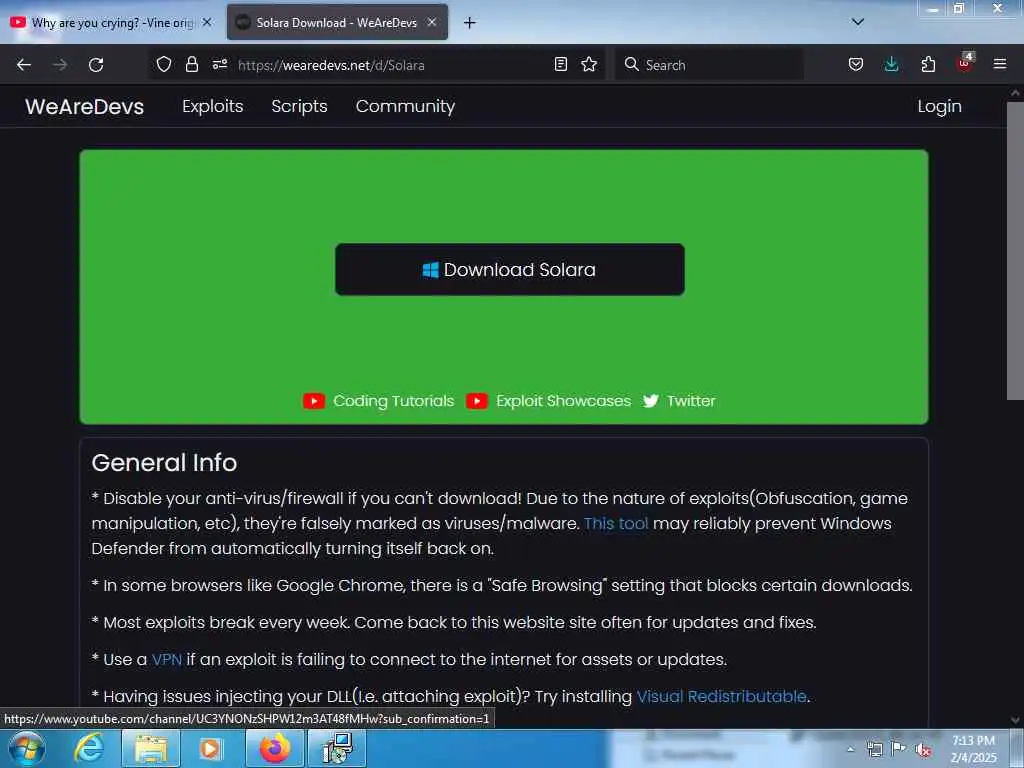The image size is (1024, 768).
Task: Click the General Info heading
Action: (x=164, y=462)
